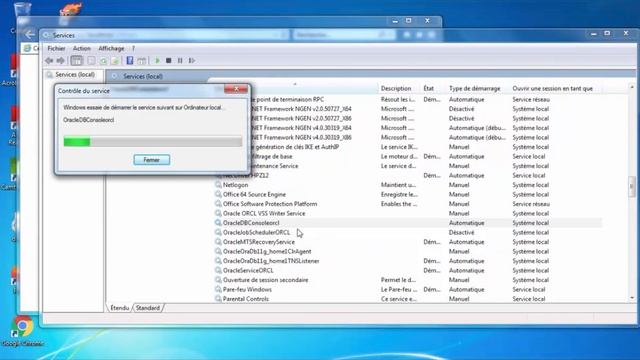Open the ? help menu
This screenshot has width=640, height=360.
point(133,48)
